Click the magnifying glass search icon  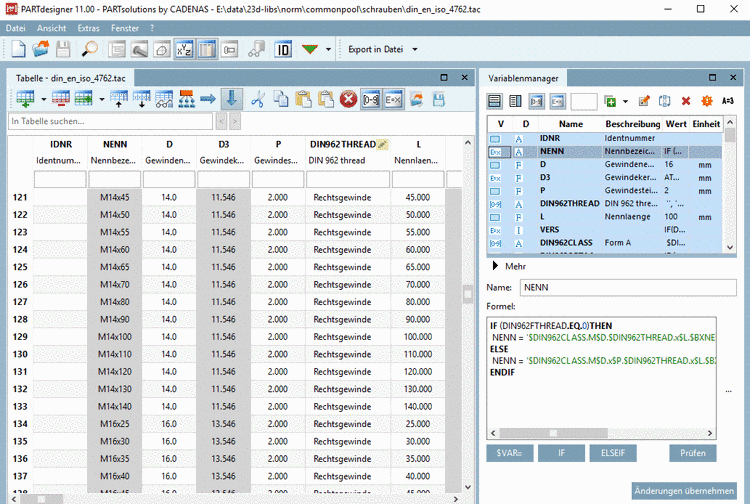coord(89,49)
